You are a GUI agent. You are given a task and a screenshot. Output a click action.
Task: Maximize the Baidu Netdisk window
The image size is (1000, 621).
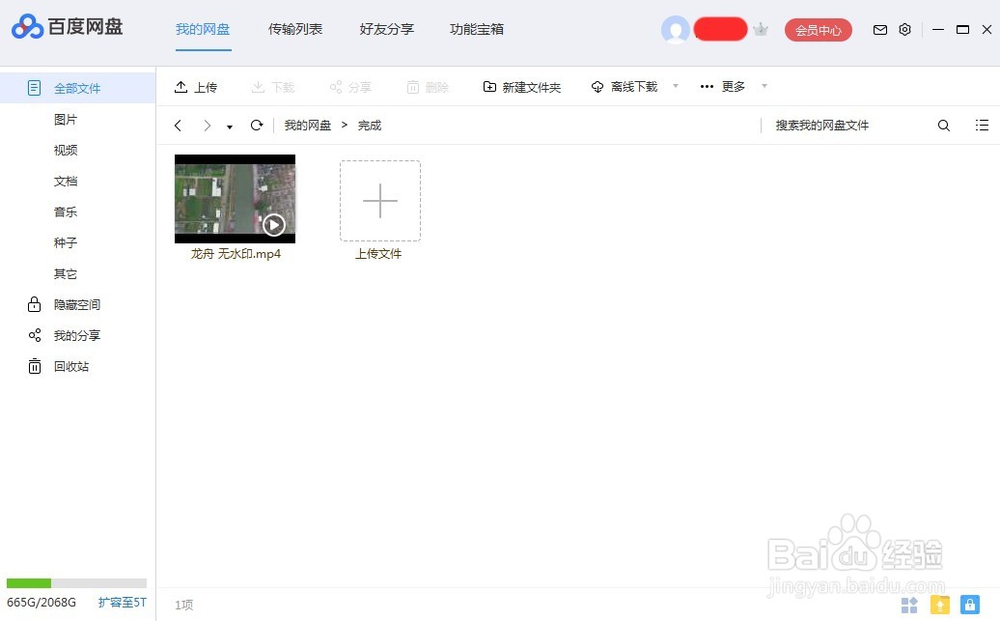pos(963,29)
